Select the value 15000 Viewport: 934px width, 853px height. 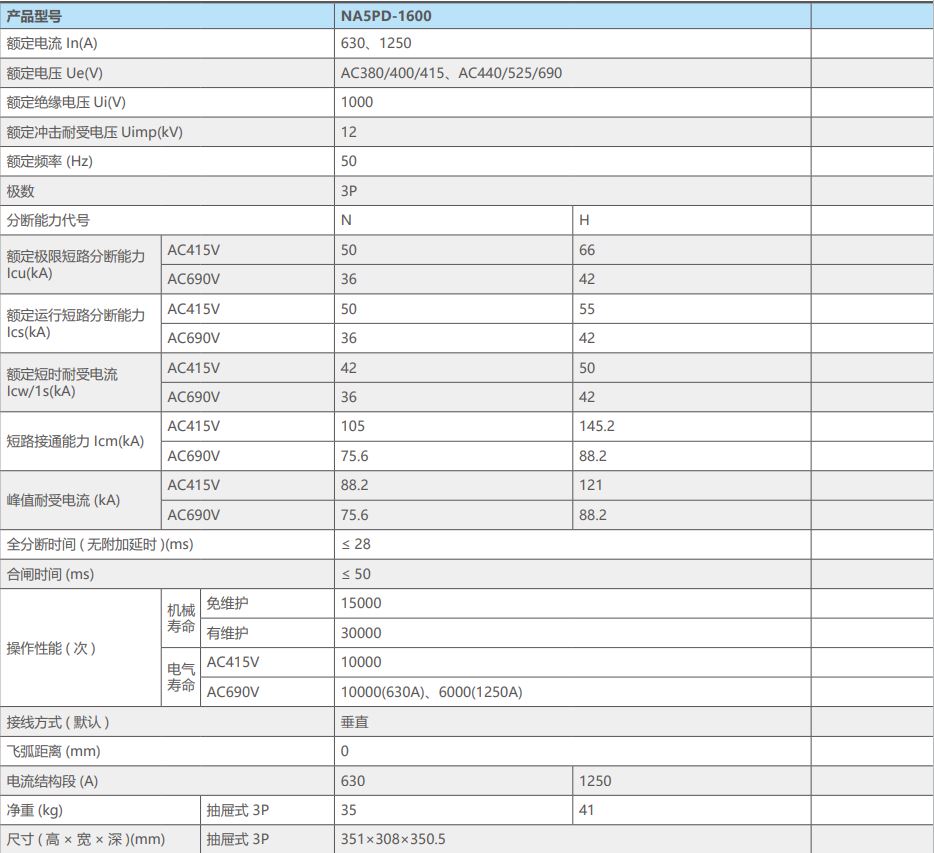(x=361, y=603)
